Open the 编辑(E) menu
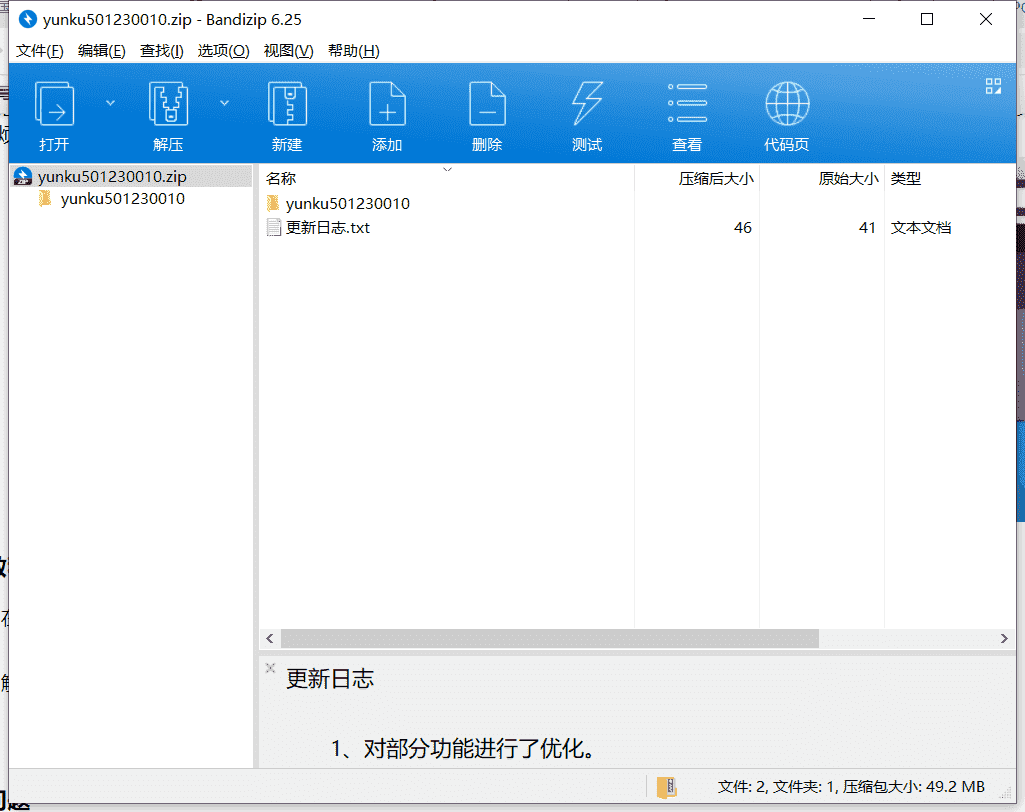Screen dimensions: 1025x812 [x=101, y=51]
